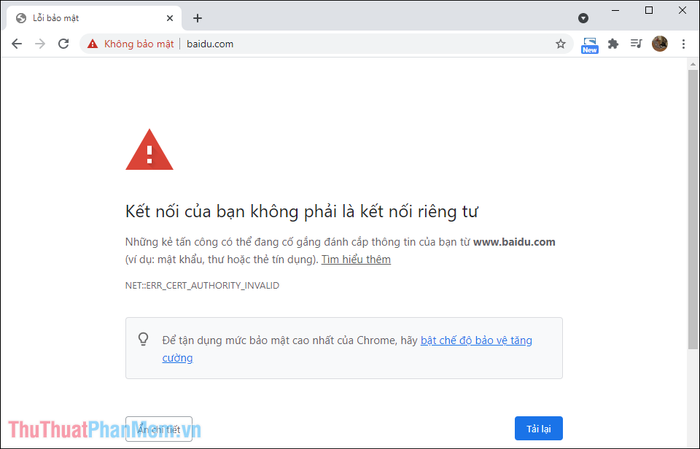The height and width of the screenshot is (449, 700).
Task: Minimize the Chrome window
Action: 616,10
